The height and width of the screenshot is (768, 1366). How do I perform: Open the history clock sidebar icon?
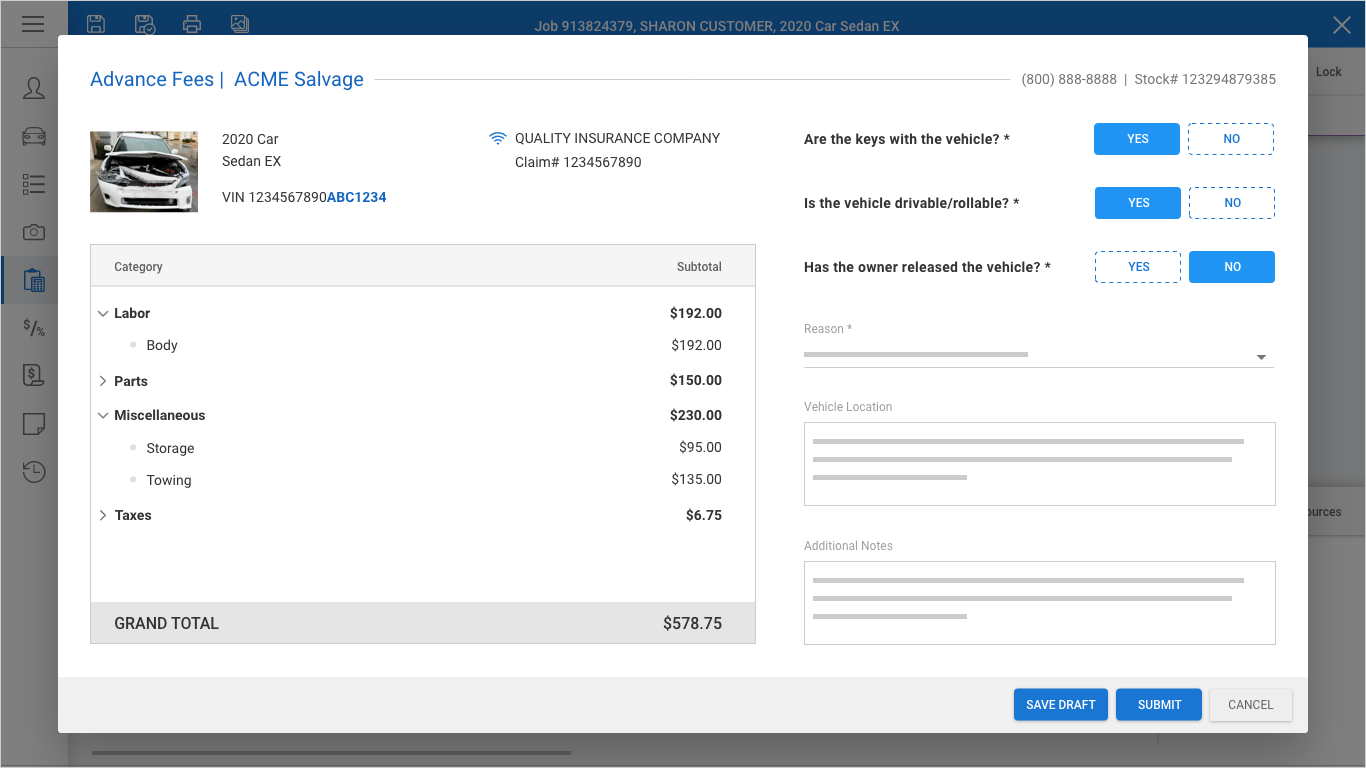pos(34,472)
